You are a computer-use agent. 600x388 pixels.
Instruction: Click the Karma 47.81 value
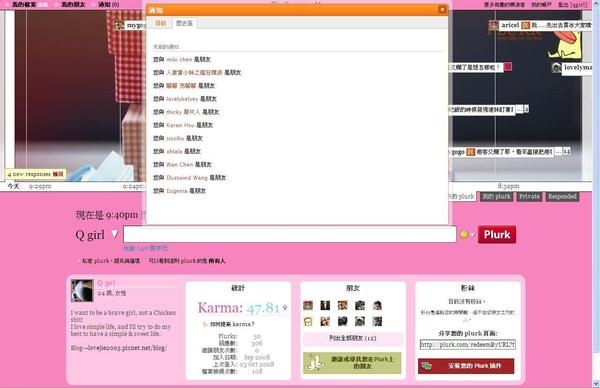263,308
